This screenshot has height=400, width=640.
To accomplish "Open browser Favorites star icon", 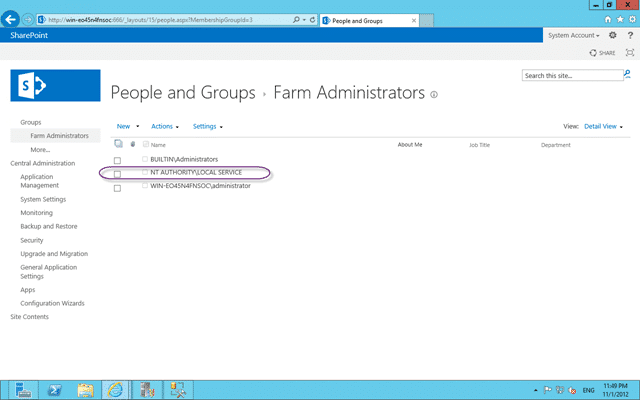I will pos(620,19).
